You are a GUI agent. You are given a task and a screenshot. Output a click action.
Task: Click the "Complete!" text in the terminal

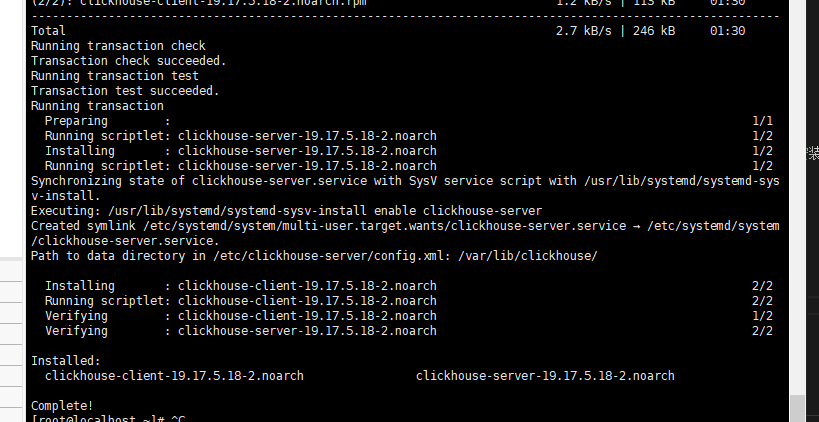(62, 406)
